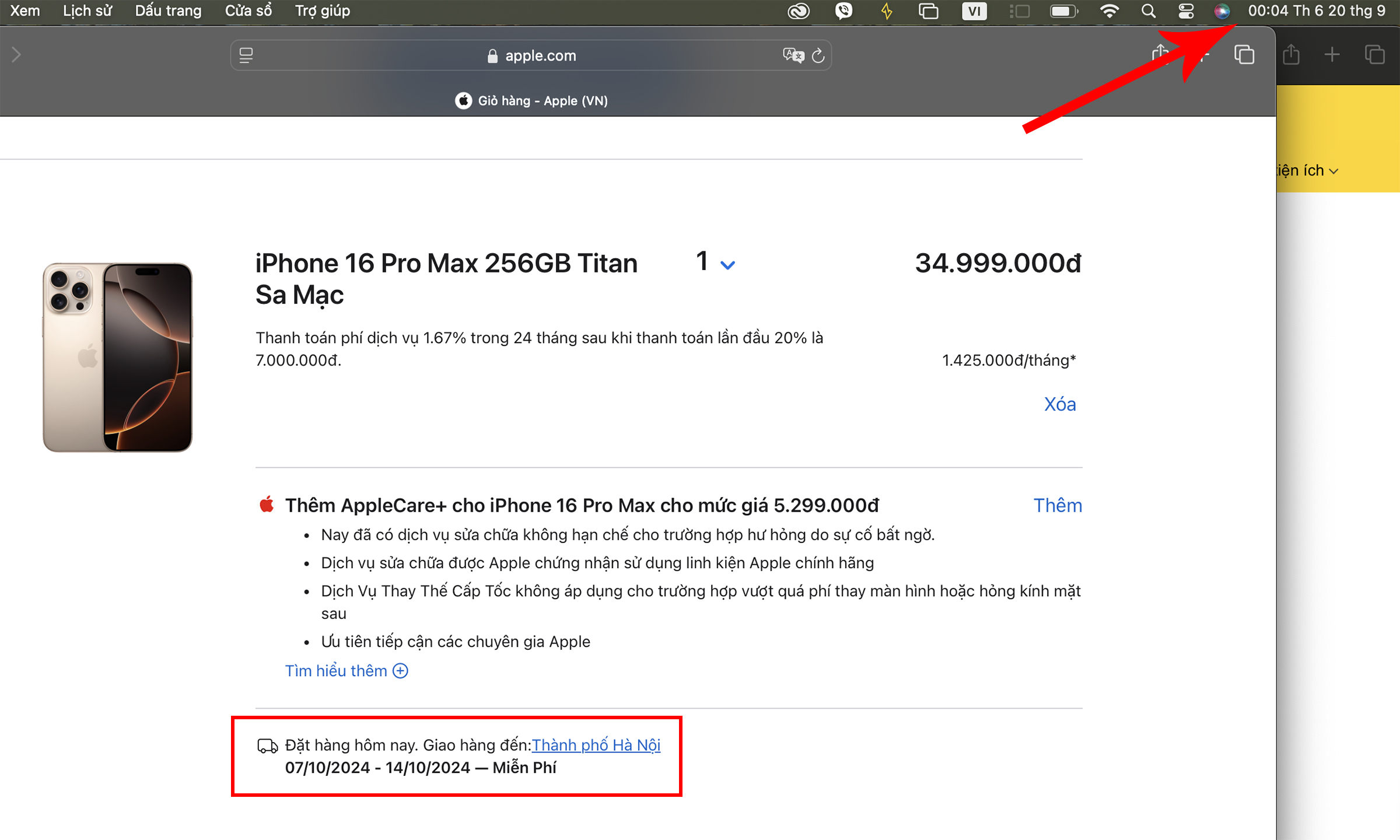
Task: Show tab overview in the front Safari window
Action: click(x=1244, y=55)
